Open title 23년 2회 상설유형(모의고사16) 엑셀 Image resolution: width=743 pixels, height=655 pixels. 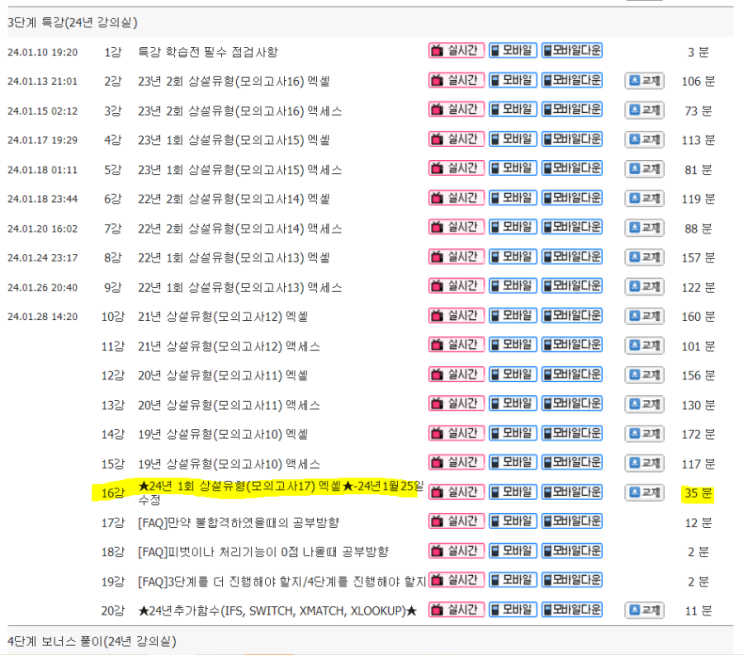(234, 81)
